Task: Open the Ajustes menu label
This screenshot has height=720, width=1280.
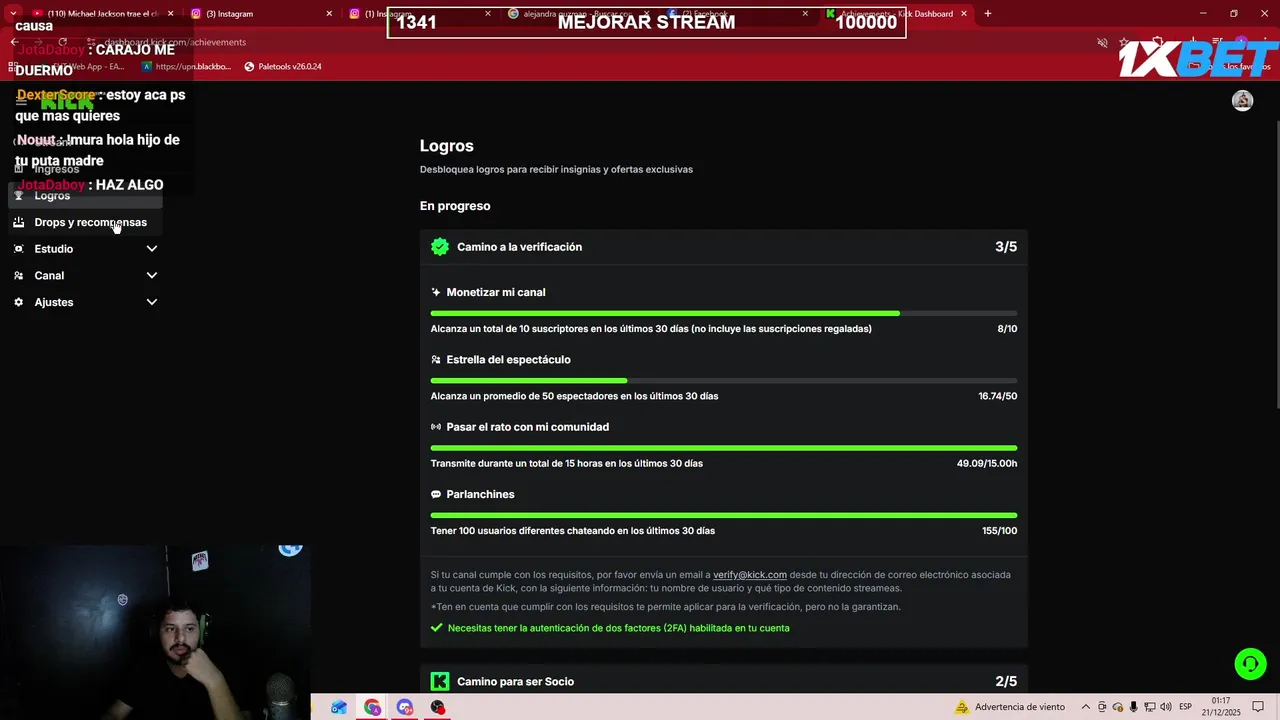Action: point(54,302)
